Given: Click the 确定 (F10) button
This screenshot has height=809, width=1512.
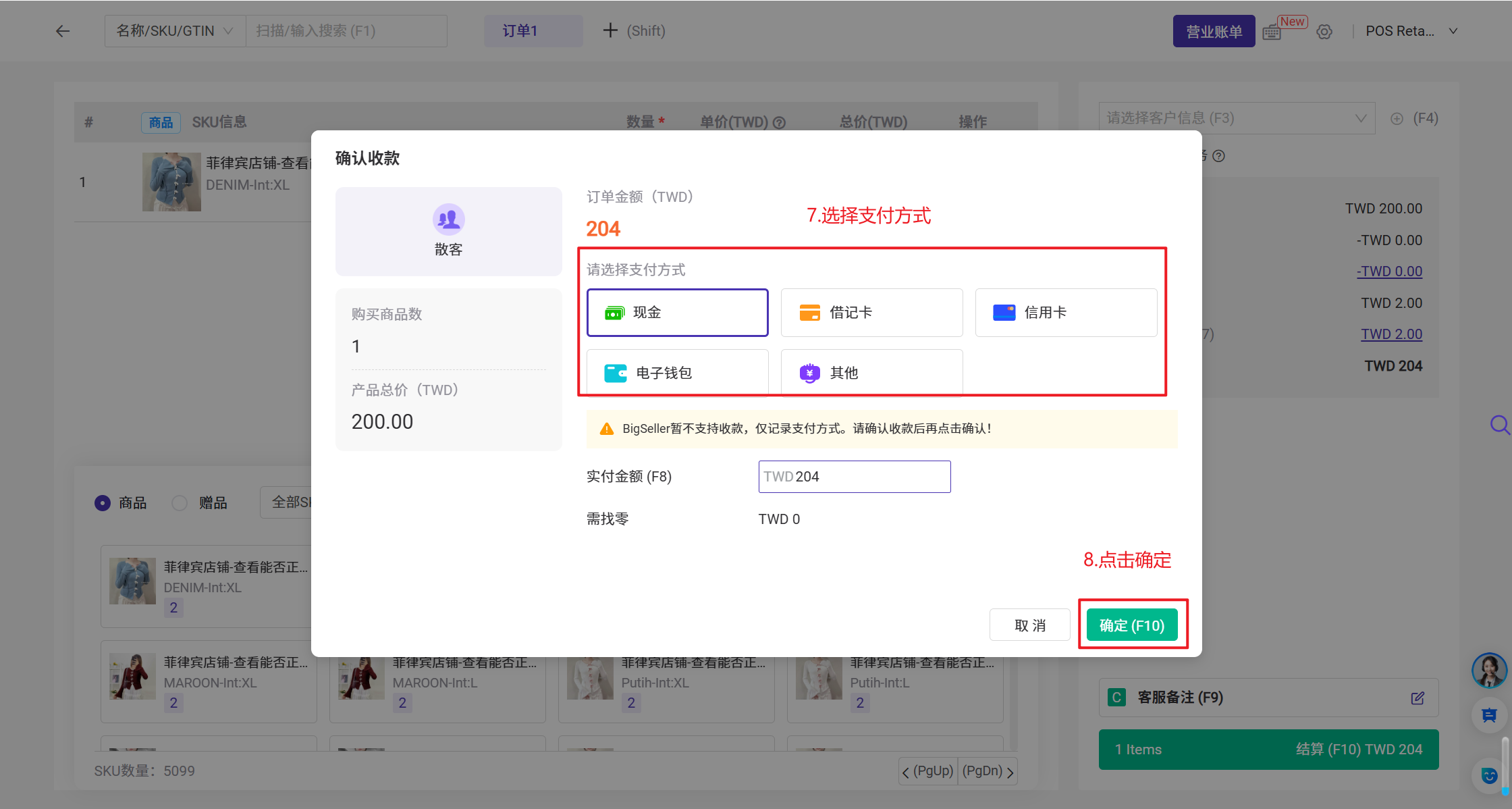Looking at the screenshot, I should pos(1131,625).
